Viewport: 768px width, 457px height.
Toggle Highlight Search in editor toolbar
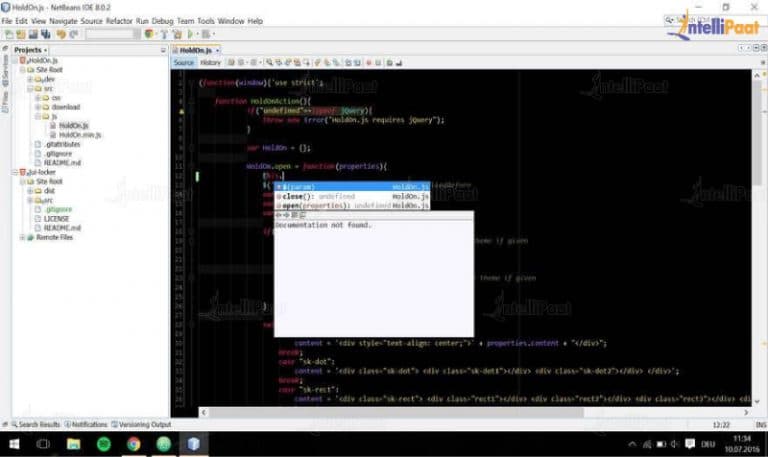pyautogui.click(x=297, y=63)
